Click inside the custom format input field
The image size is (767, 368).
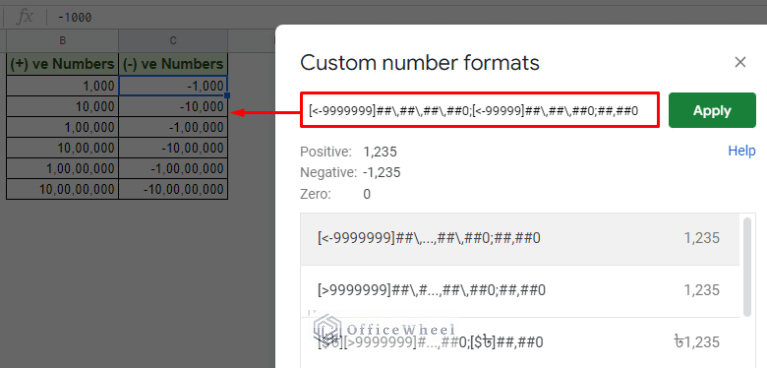click(x=479, y=110)
